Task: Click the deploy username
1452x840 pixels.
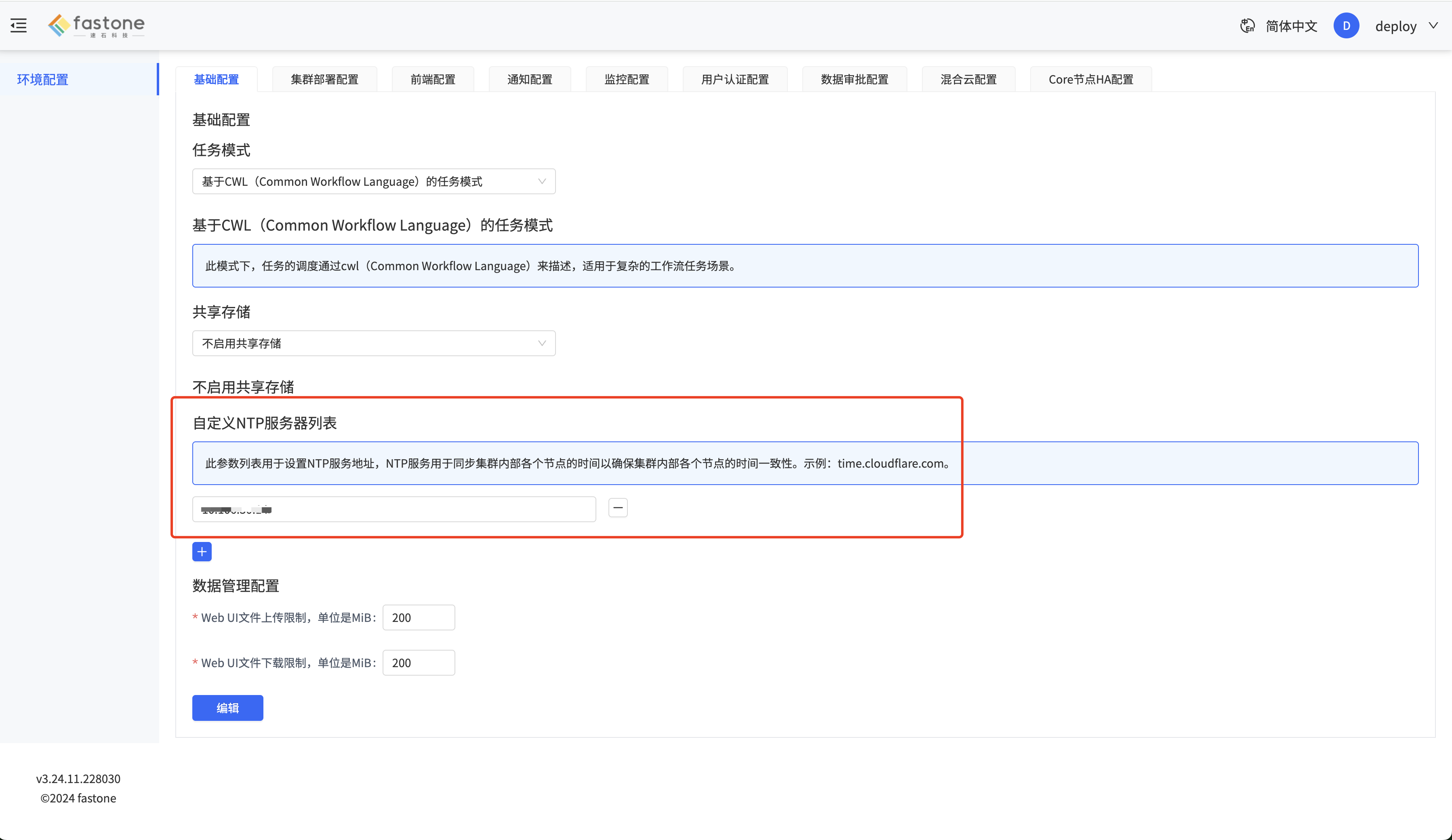Action: click(x=1395, y=26)
